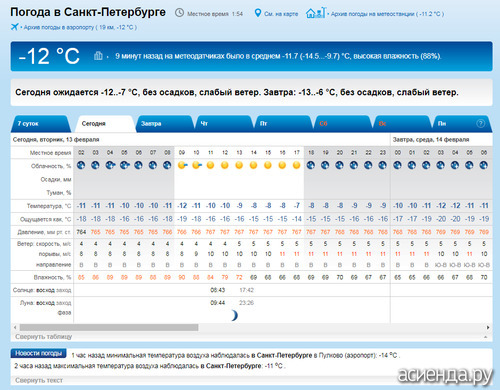Click the Новости погоды button

pos(39,353)
